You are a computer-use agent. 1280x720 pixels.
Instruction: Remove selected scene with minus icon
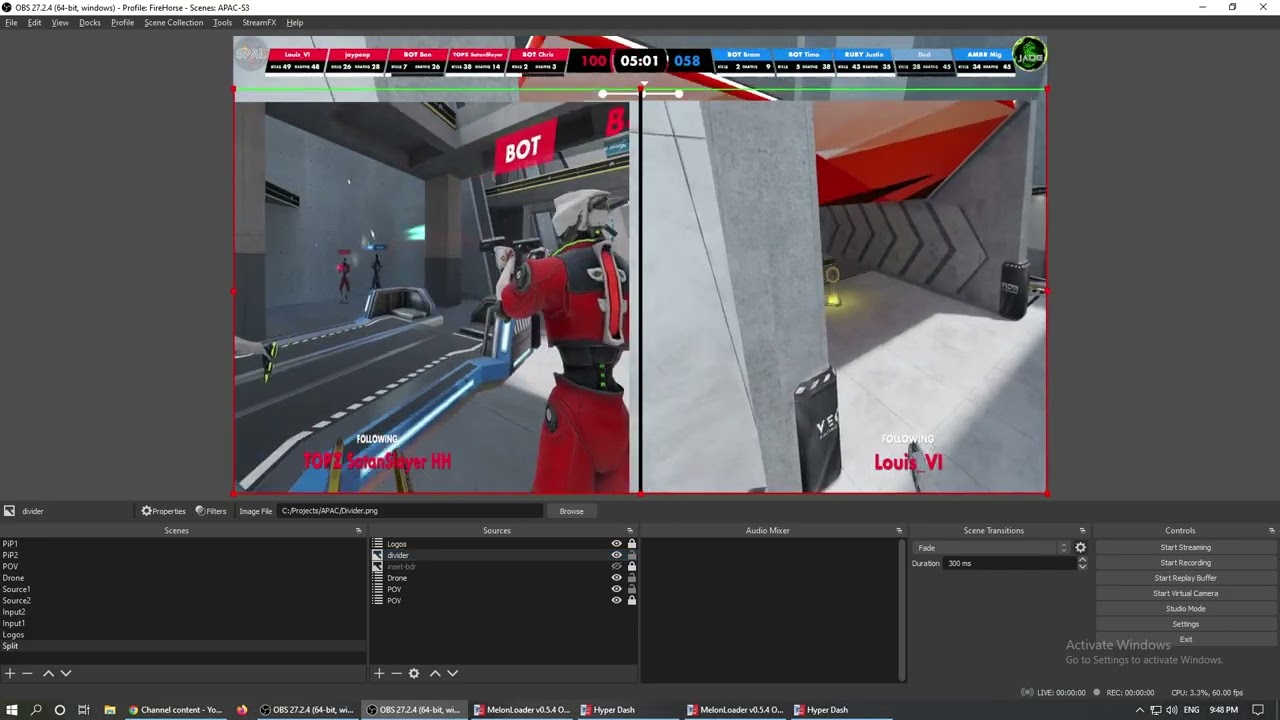tap(28, 673)
